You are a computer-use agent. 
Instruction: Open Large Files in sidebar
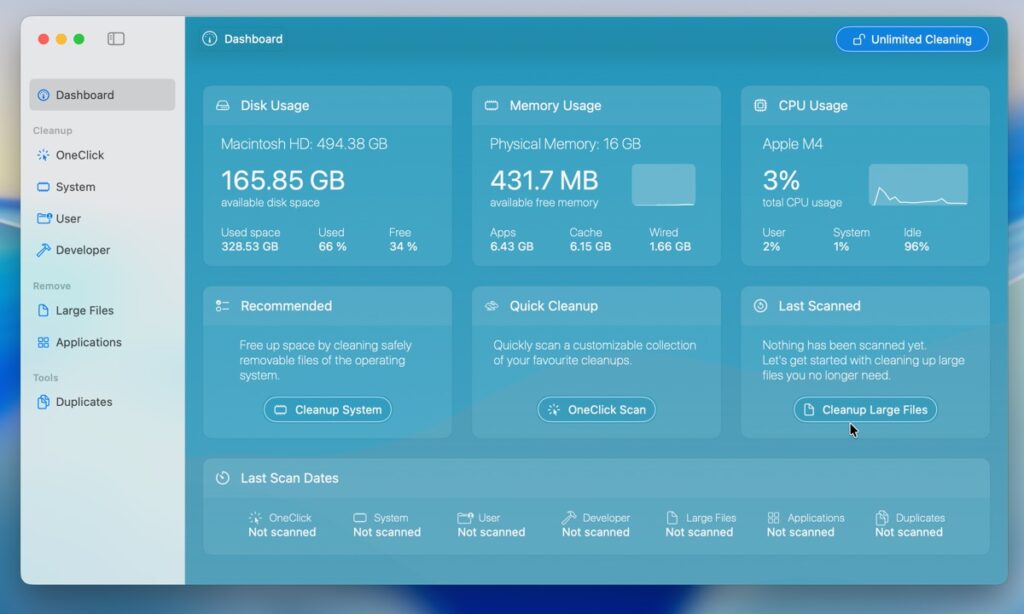pos(84,310)
